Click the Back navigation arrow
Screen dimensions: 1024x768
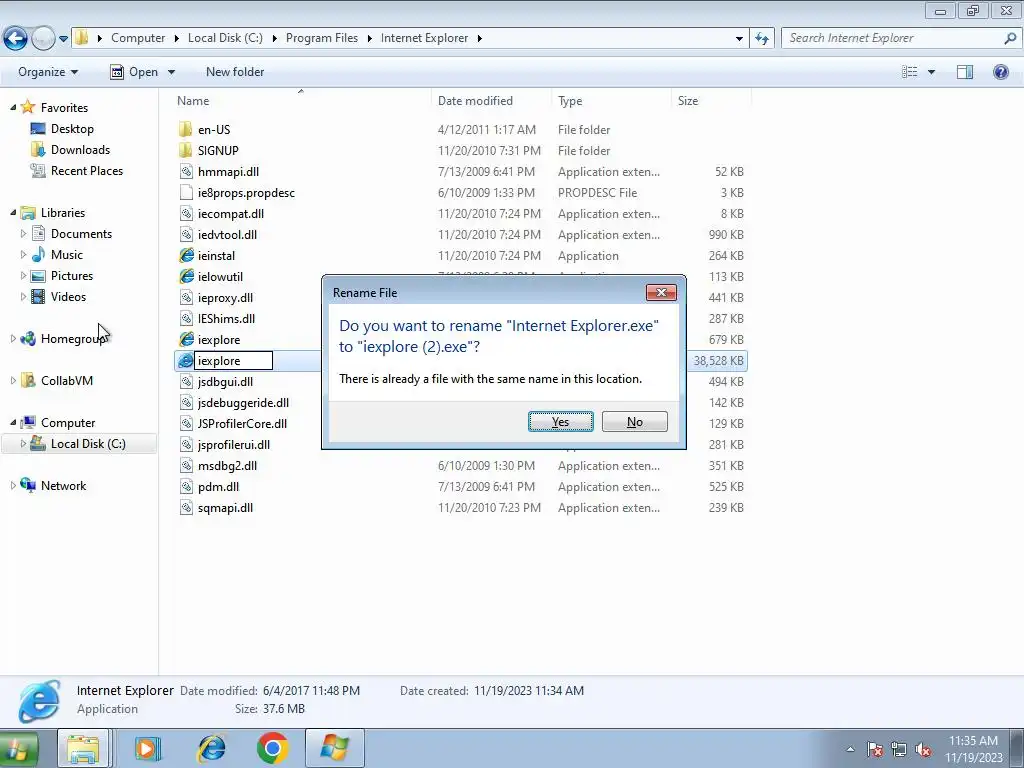(16, 39)
